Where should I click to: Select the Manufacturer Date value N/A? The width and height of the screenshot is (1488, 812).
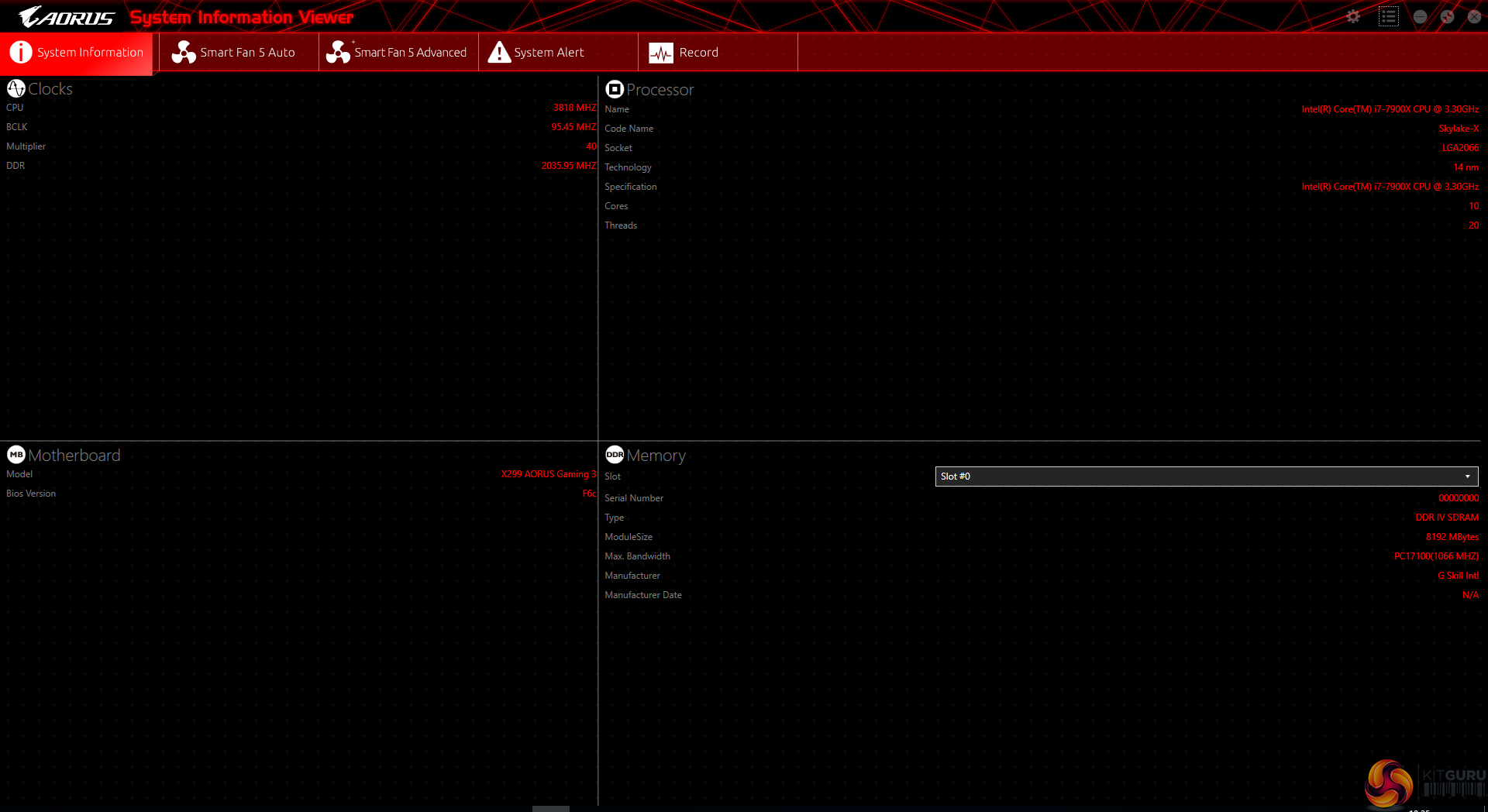point(1471,595)
